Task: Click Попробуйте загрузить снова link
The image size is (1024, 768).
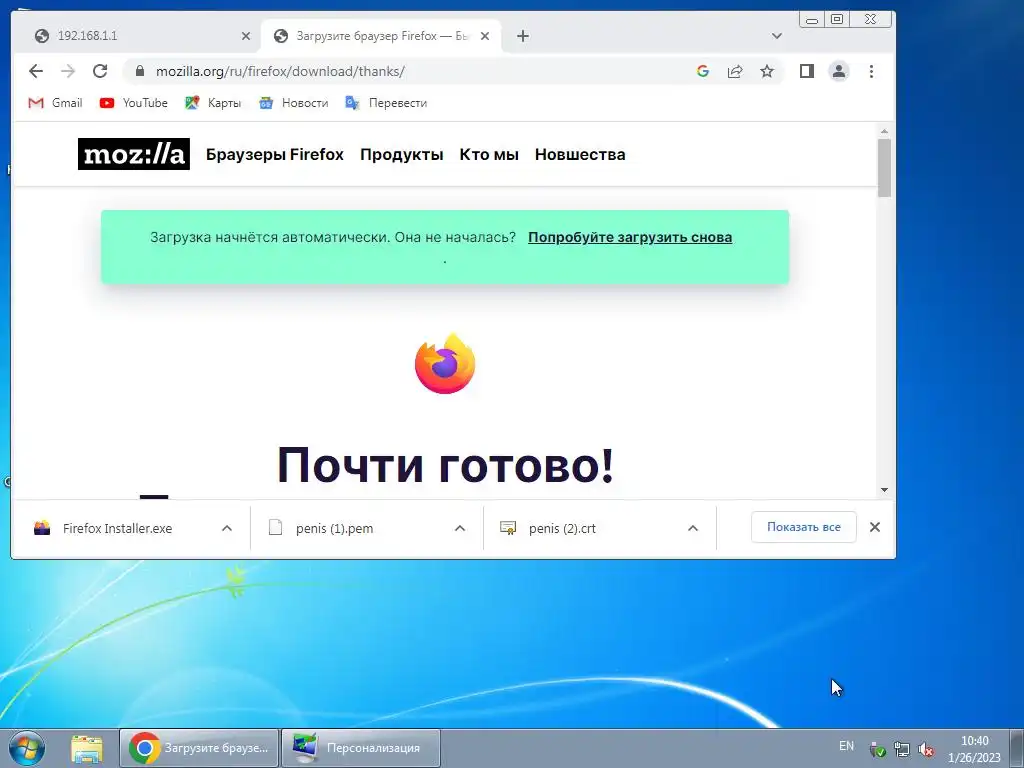Action: [x=630, y=237]
